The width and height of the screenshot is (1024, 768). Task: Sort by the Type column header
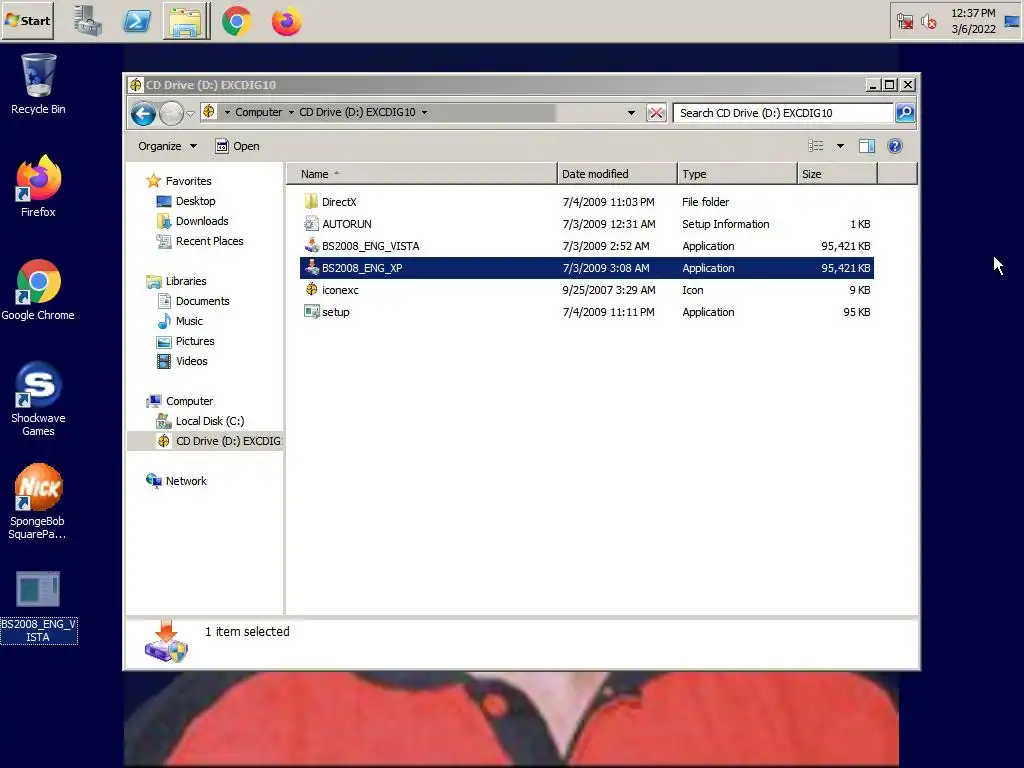click(x=737, y=174)
